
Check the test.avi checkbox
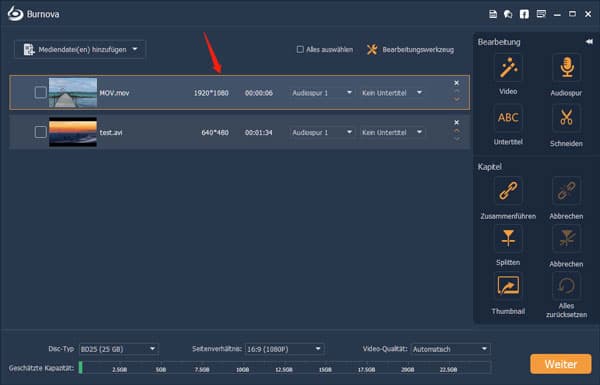pyautogui.click(x=41, y=132)
